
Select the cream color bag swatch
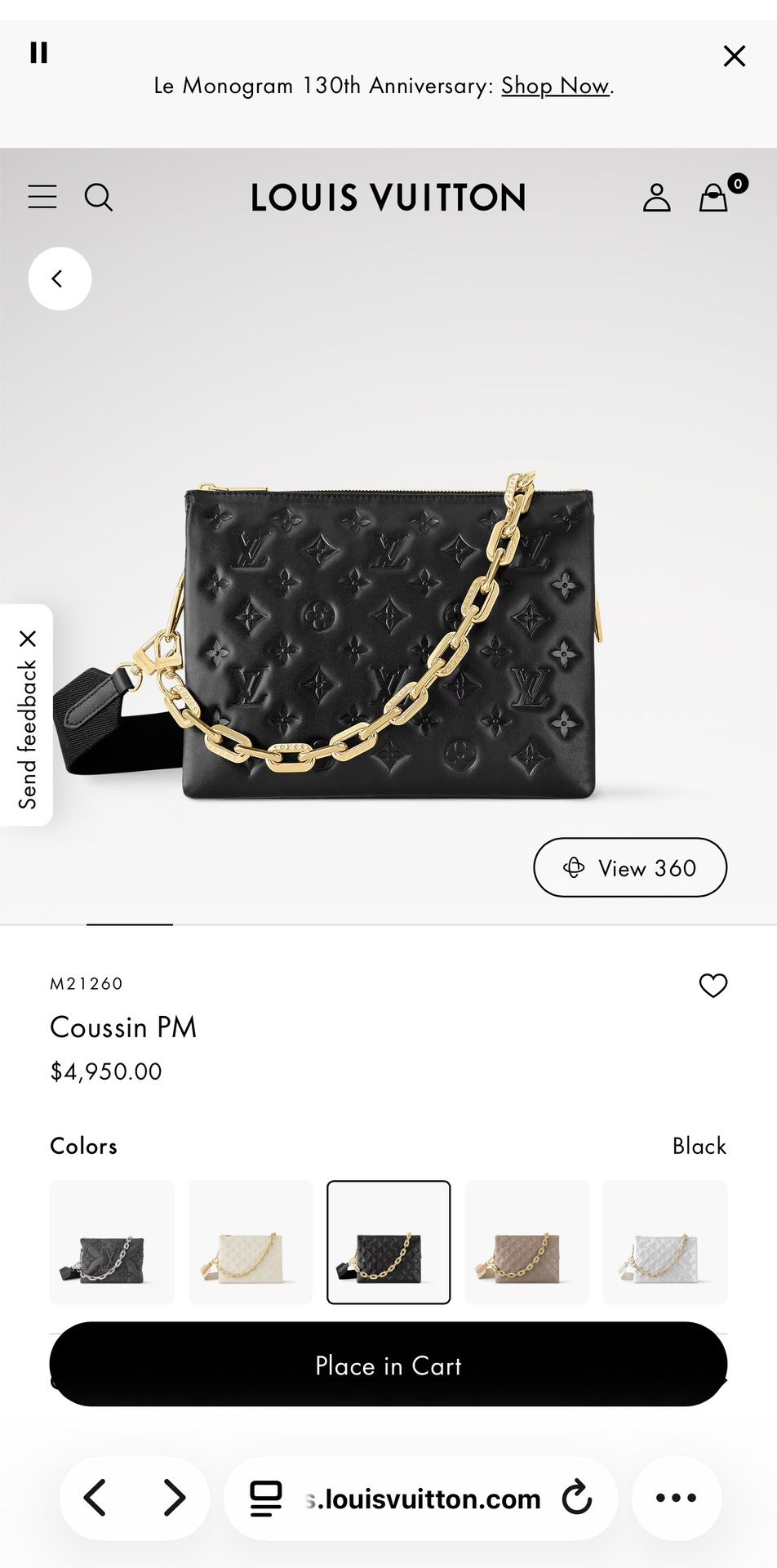tap(251, 1242)
